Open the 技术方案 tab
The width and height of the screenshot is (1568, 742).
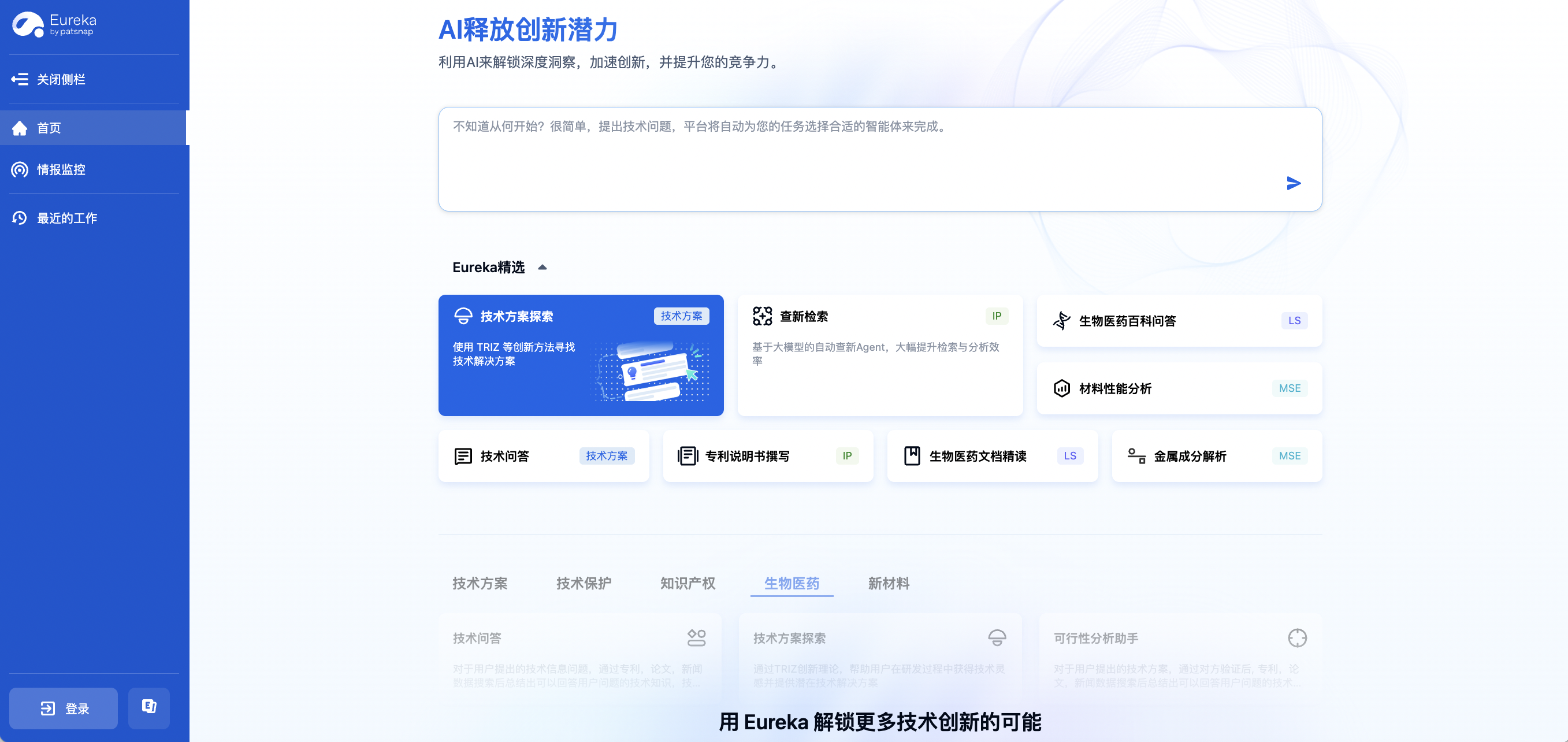pos(481,583)
